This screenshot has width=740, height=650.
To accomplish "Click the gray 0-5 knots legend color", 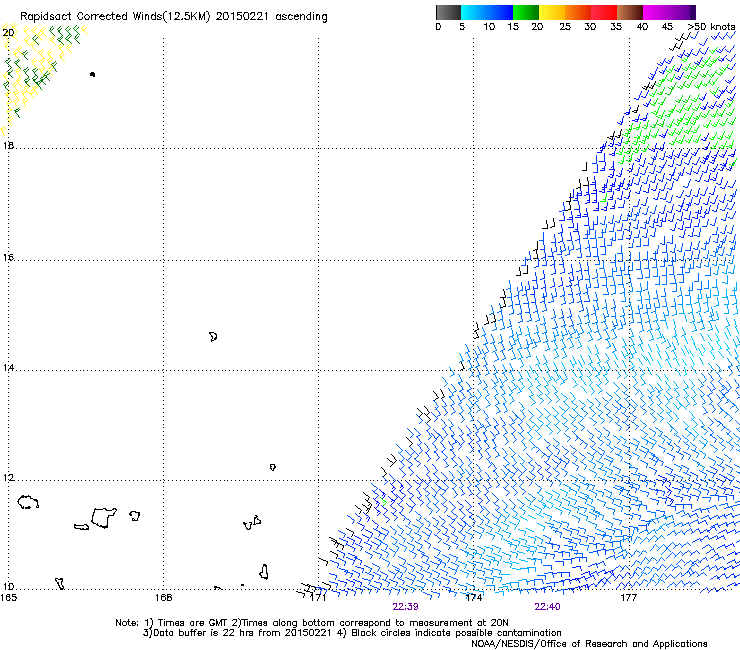I will 448,12.
